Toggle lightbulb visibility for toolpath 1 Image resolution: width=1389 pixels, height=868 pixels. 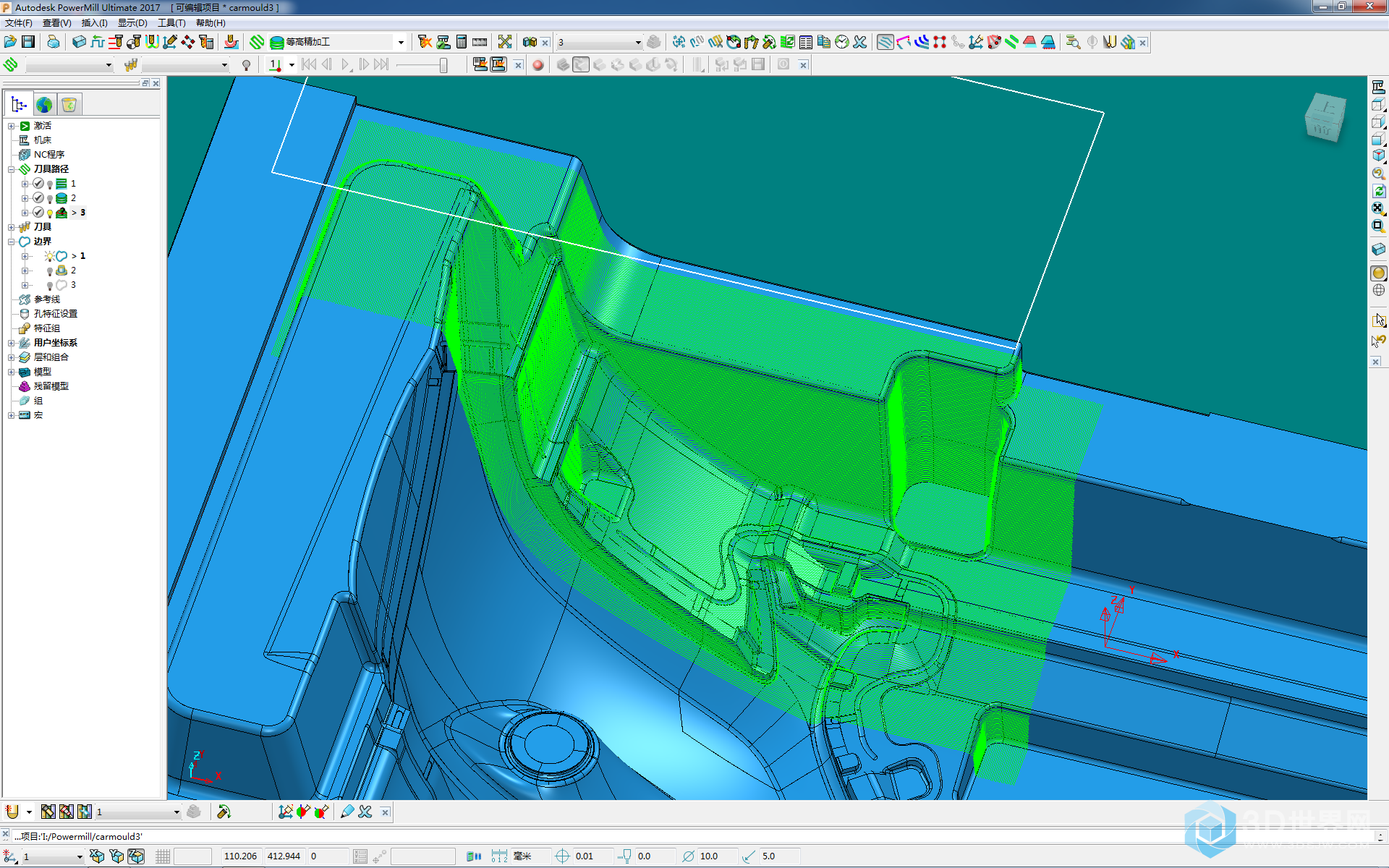pyautogui.click(x=49, y=184)
